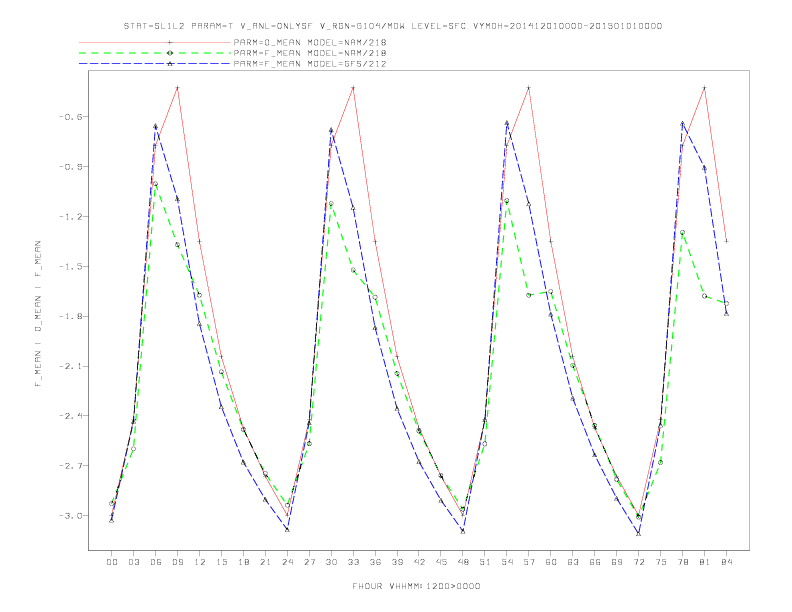Click x-axis forecast hour label 09
Image resolution: width=792 pixels, height=612 pixels.
tap(178, 562)
